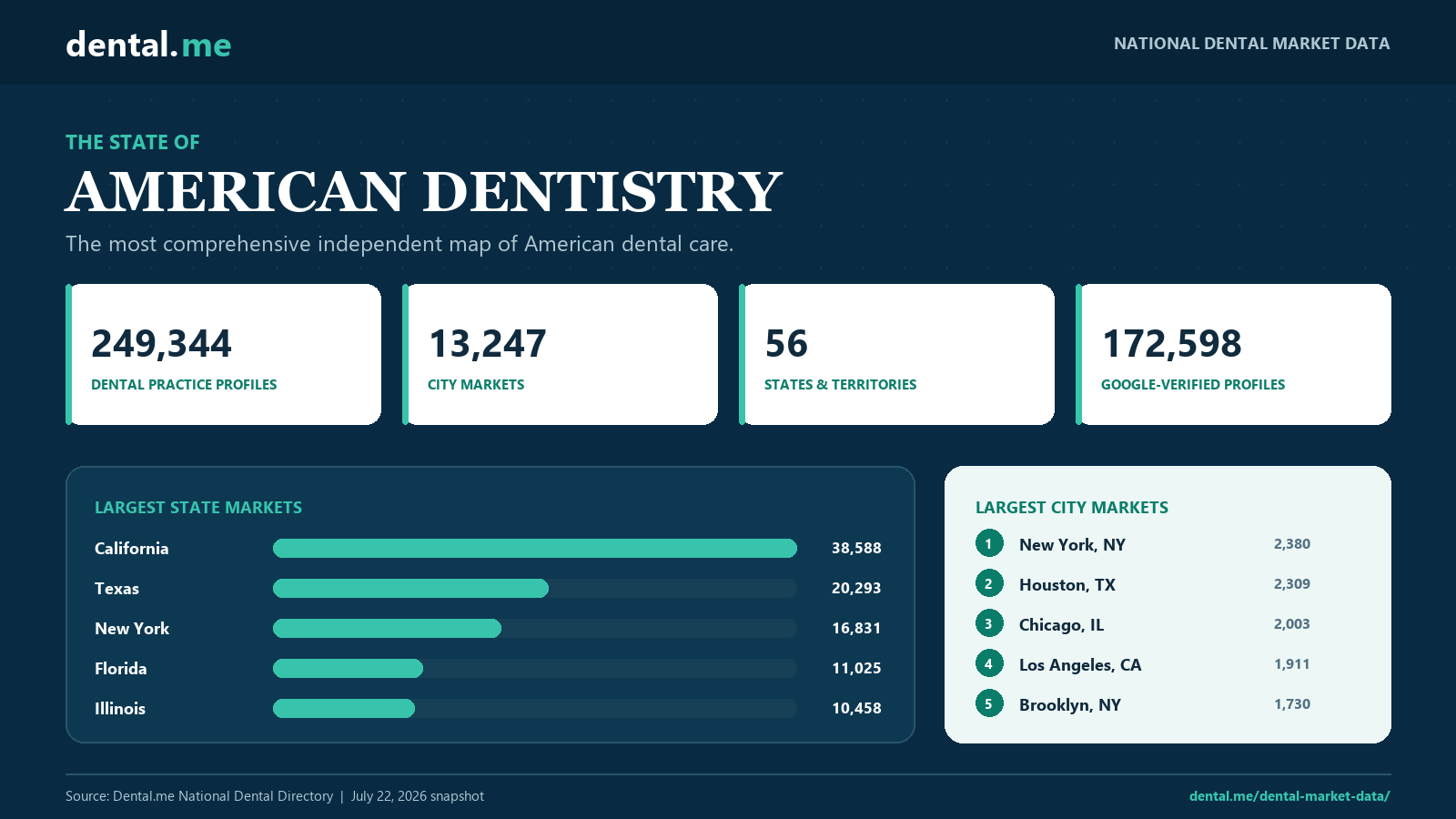Screen dimensions: 1456x819
Task: Select the Chicago, IL city entry
Action: point(1061,625)
